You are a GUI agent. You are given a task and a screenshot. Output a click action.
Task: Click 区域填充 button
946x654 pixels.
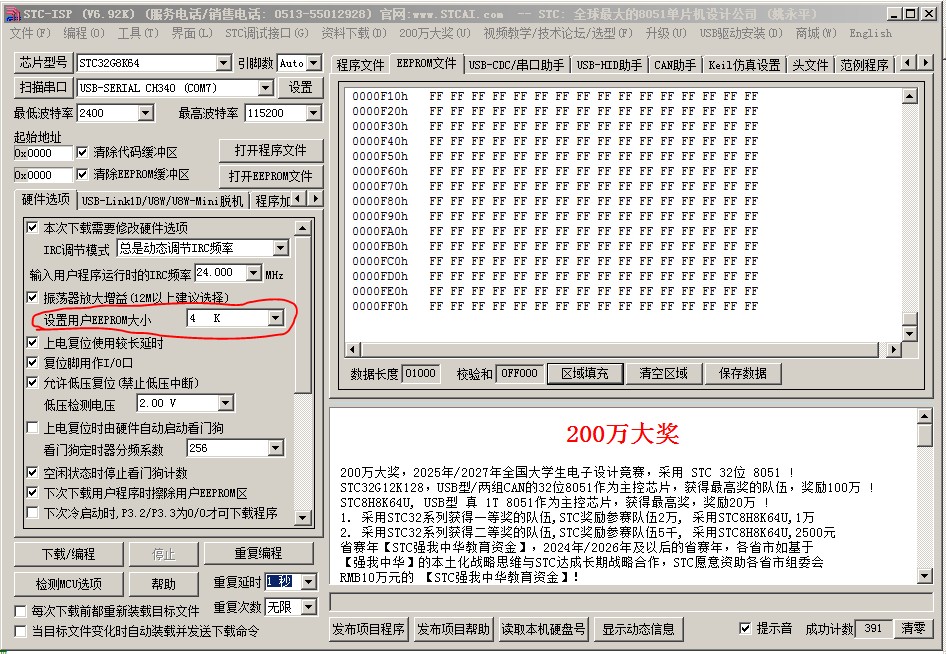pos(585,373)
